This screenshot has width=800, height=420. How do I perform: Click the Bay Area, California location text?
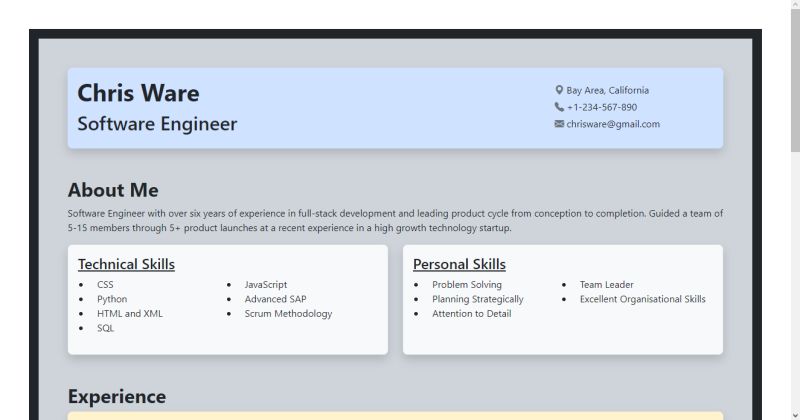[608, 90]
